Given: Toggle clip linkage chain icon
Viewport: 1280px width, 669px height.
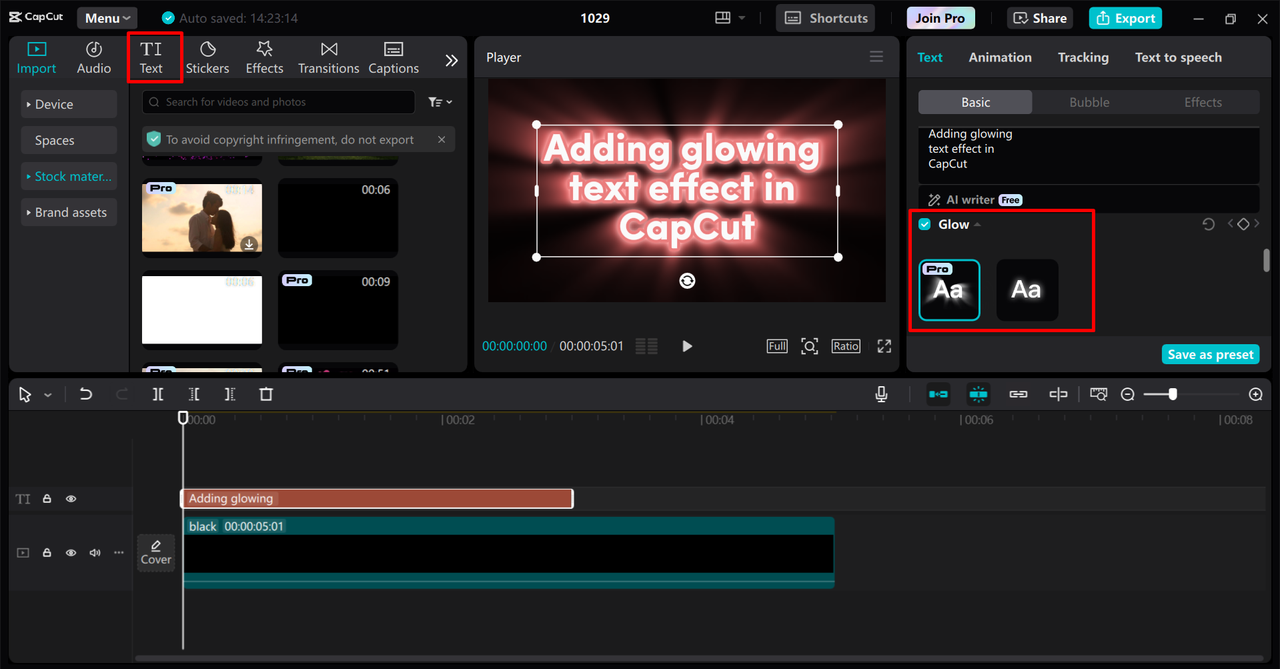Looking at the screenshot, I should click(x=1018, y=395).
